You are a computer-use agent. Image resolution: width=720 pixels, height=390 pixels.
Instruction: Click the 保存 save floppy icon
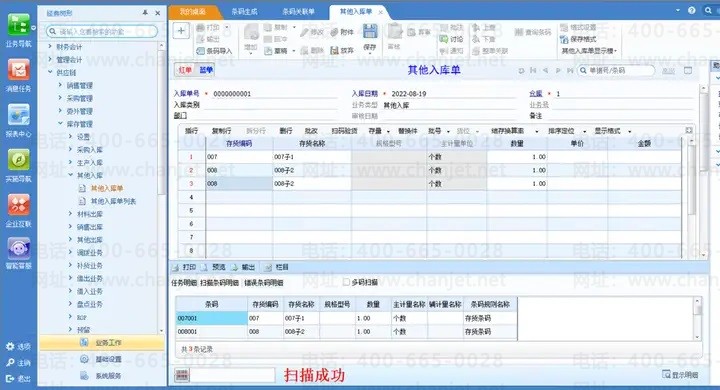point(370,32)
